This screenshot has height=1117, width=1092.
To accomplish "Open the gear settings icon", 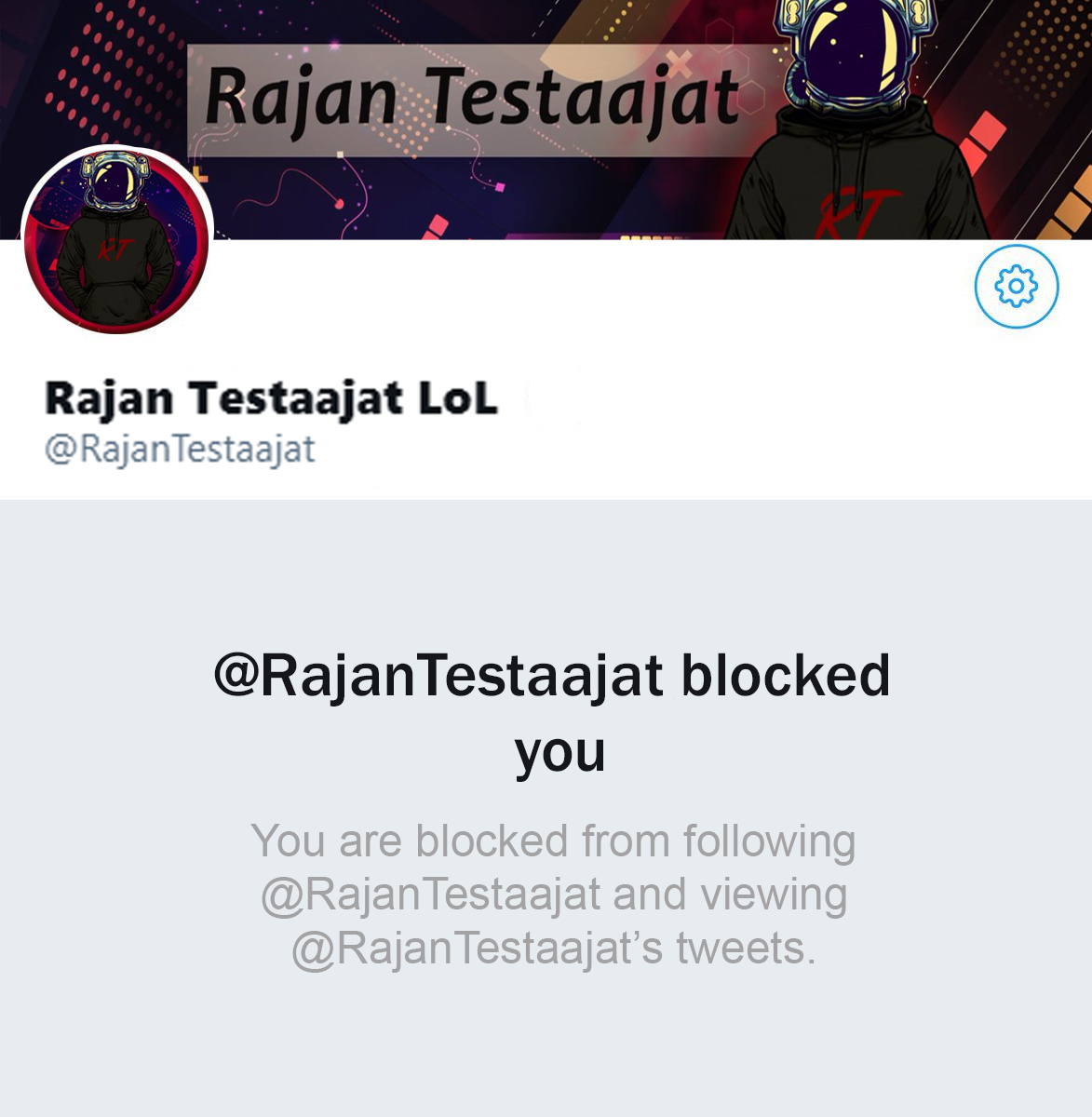I will tap(1017, 286).
